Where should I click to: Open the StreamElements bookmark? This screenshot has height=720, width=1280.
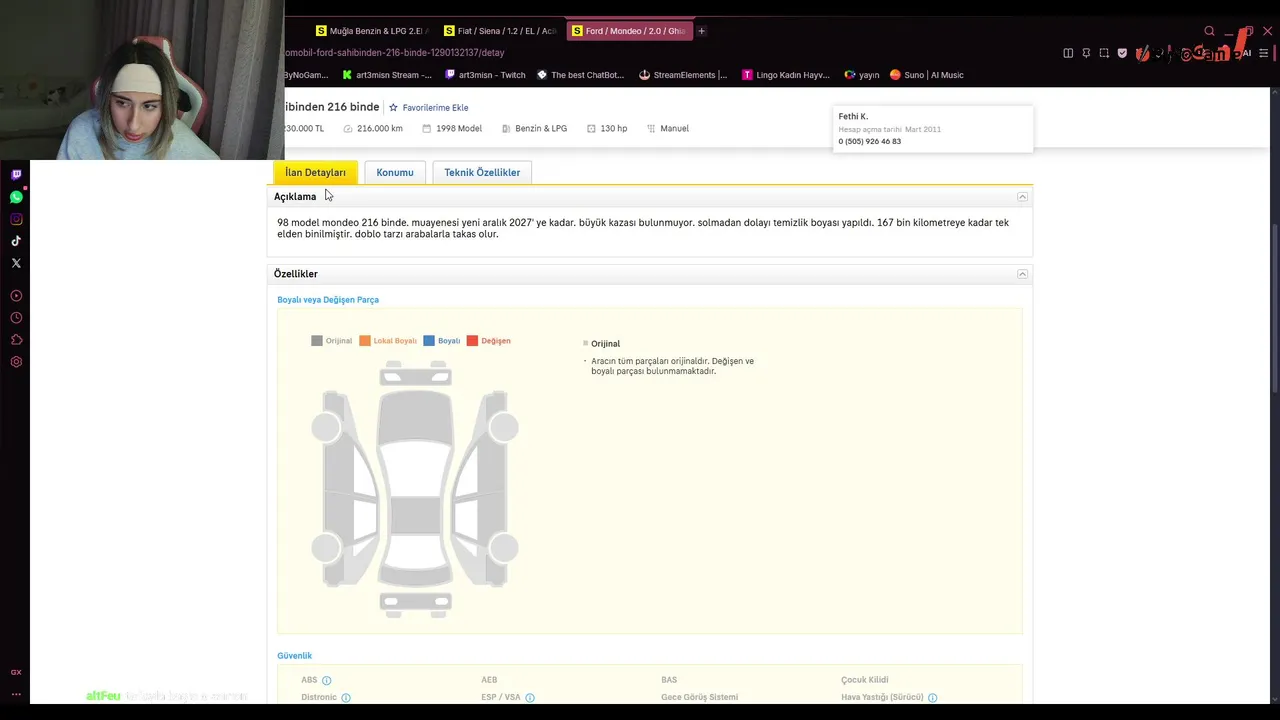tap(683, 75)
